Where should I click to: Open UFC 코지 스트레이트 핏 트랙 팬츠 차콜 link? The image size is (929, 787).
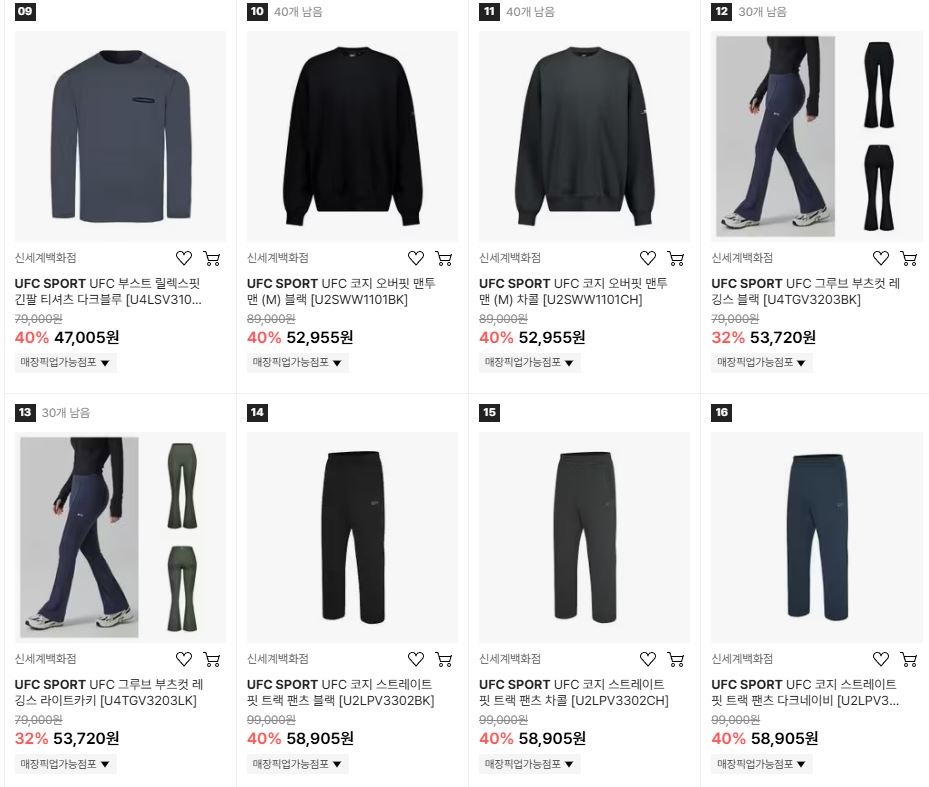574,692
